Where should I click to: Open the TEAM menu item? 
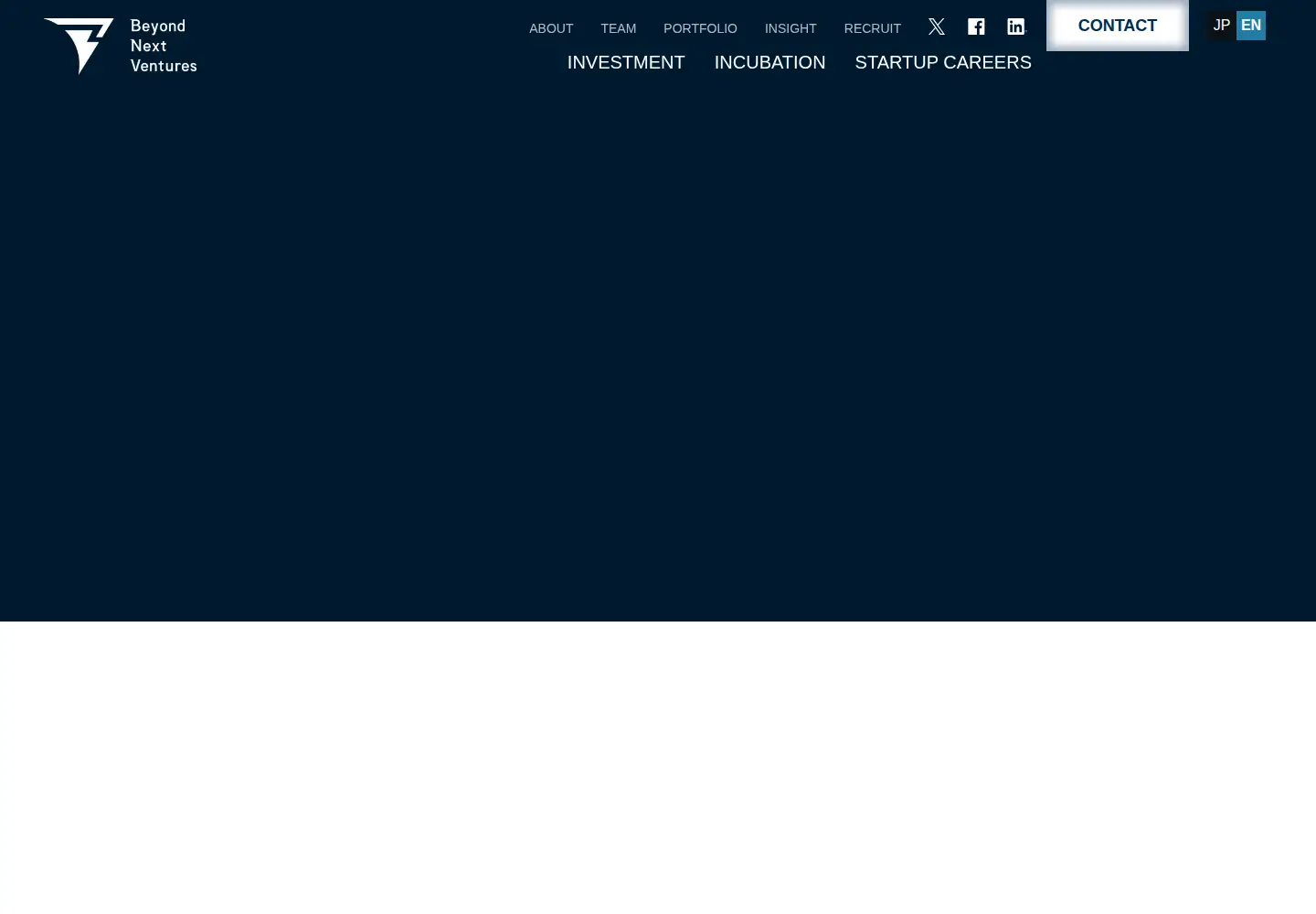[619, 28]
